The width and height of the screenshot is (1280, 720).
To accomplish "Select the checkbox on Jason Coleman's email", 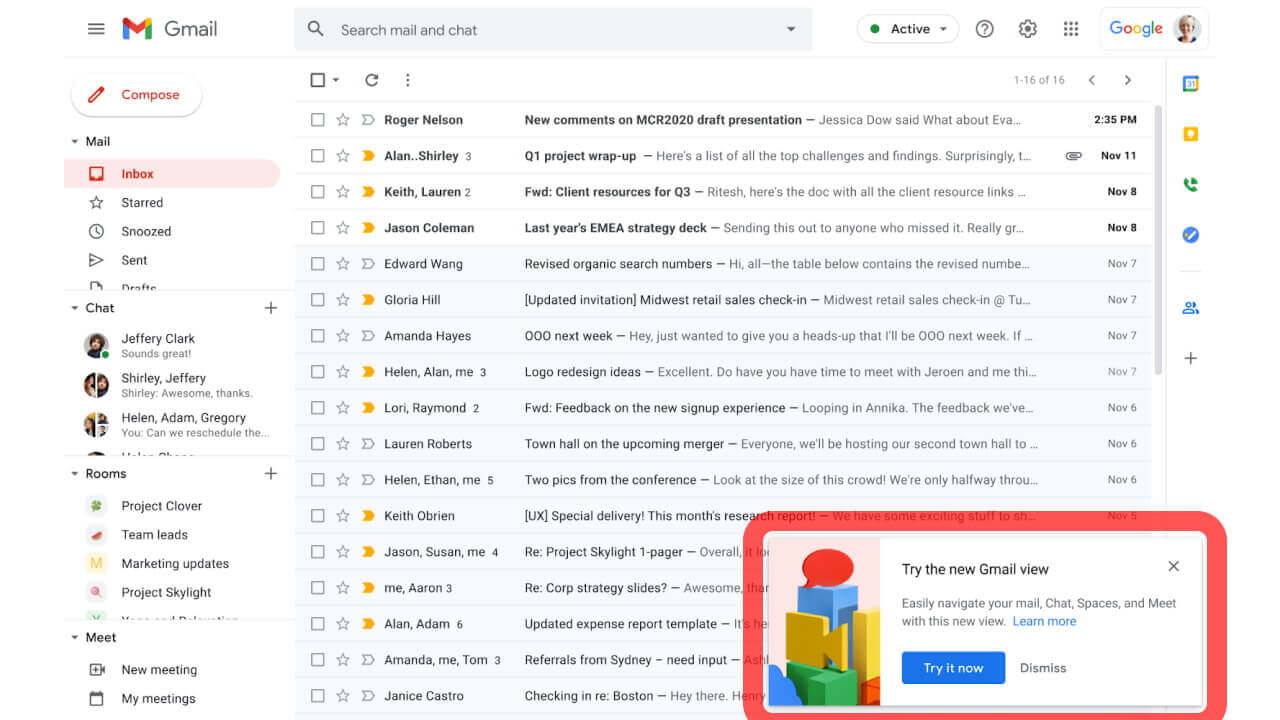I will pyautogui.click(x=317, y=227).
